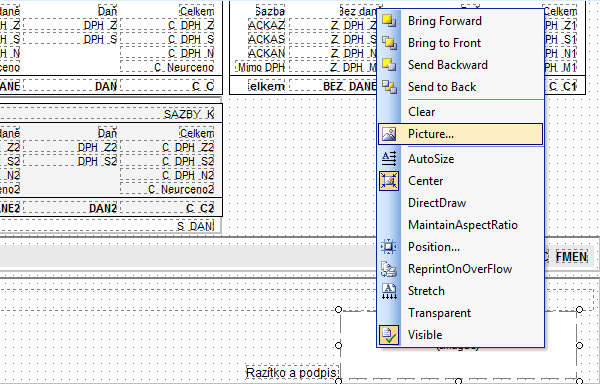Click the Position icon
600x384 pixels.
[389, 247]
